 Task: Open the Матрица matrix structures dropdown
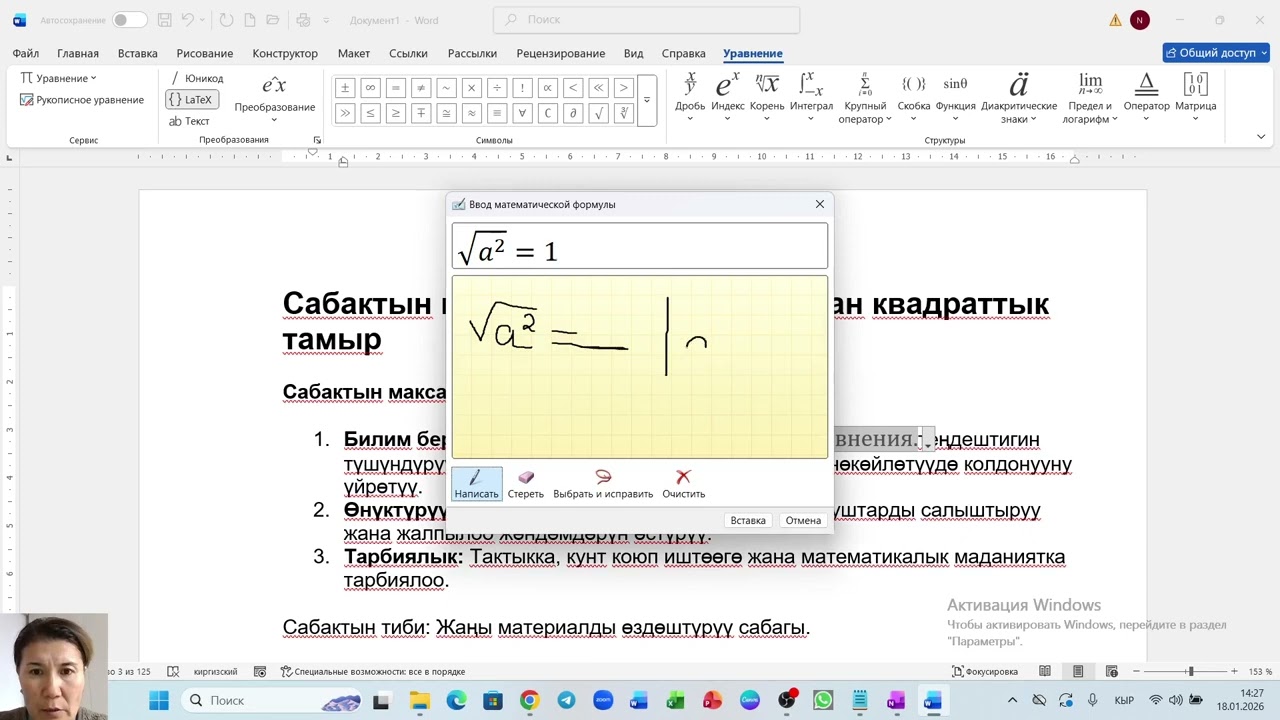(x=1196, y=98)
